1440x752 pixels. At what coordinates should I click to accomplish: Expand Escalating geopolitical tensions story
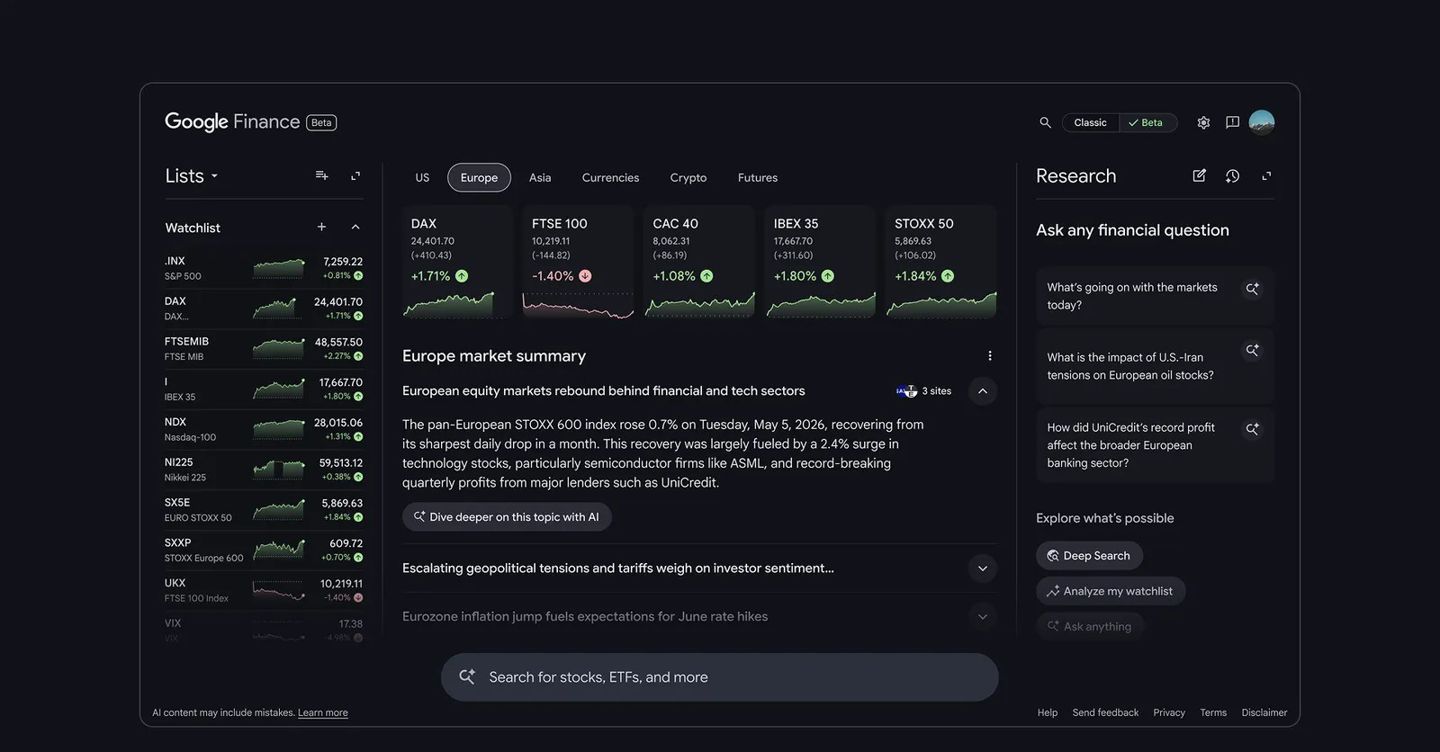point(983,569)
